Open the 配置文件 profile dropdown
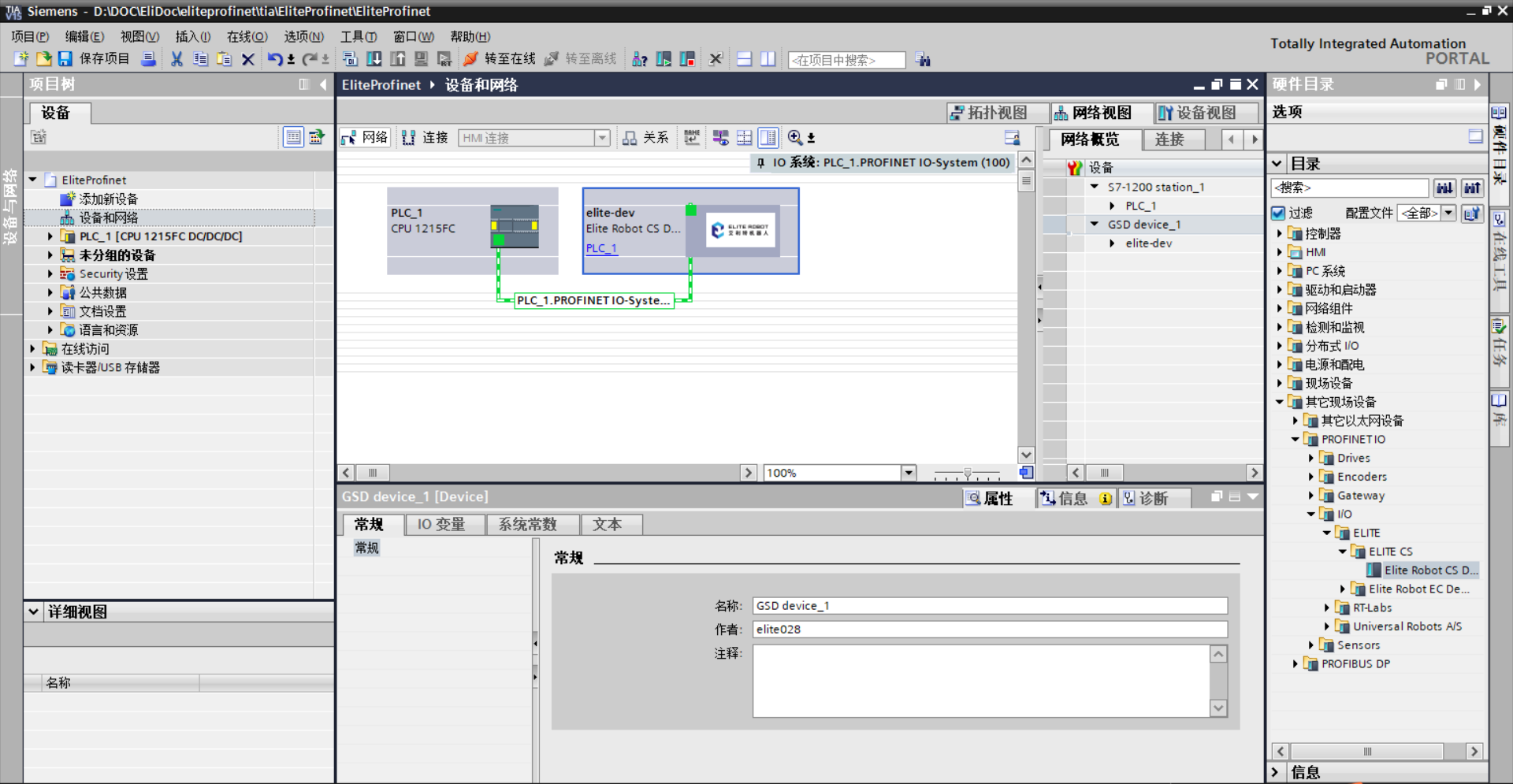1513x784 pixels. coord(1448,214)
